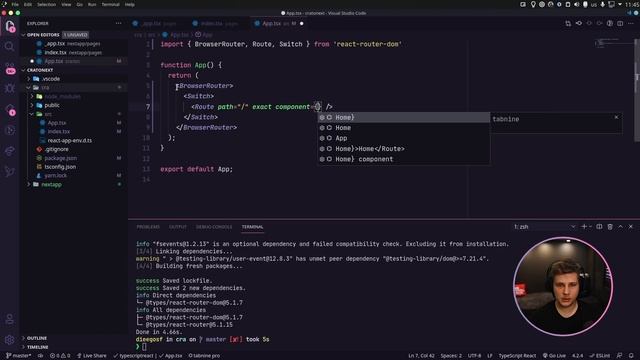Change language mode TypeScript React
640x360 pixels.
tap(517, 356)
